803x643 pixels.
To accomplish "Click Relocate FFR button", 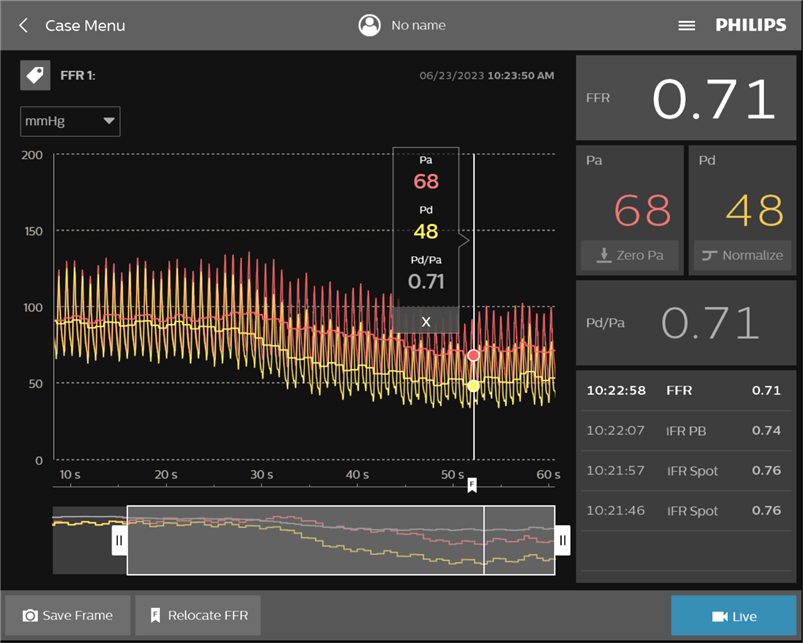I will [198, 615].
